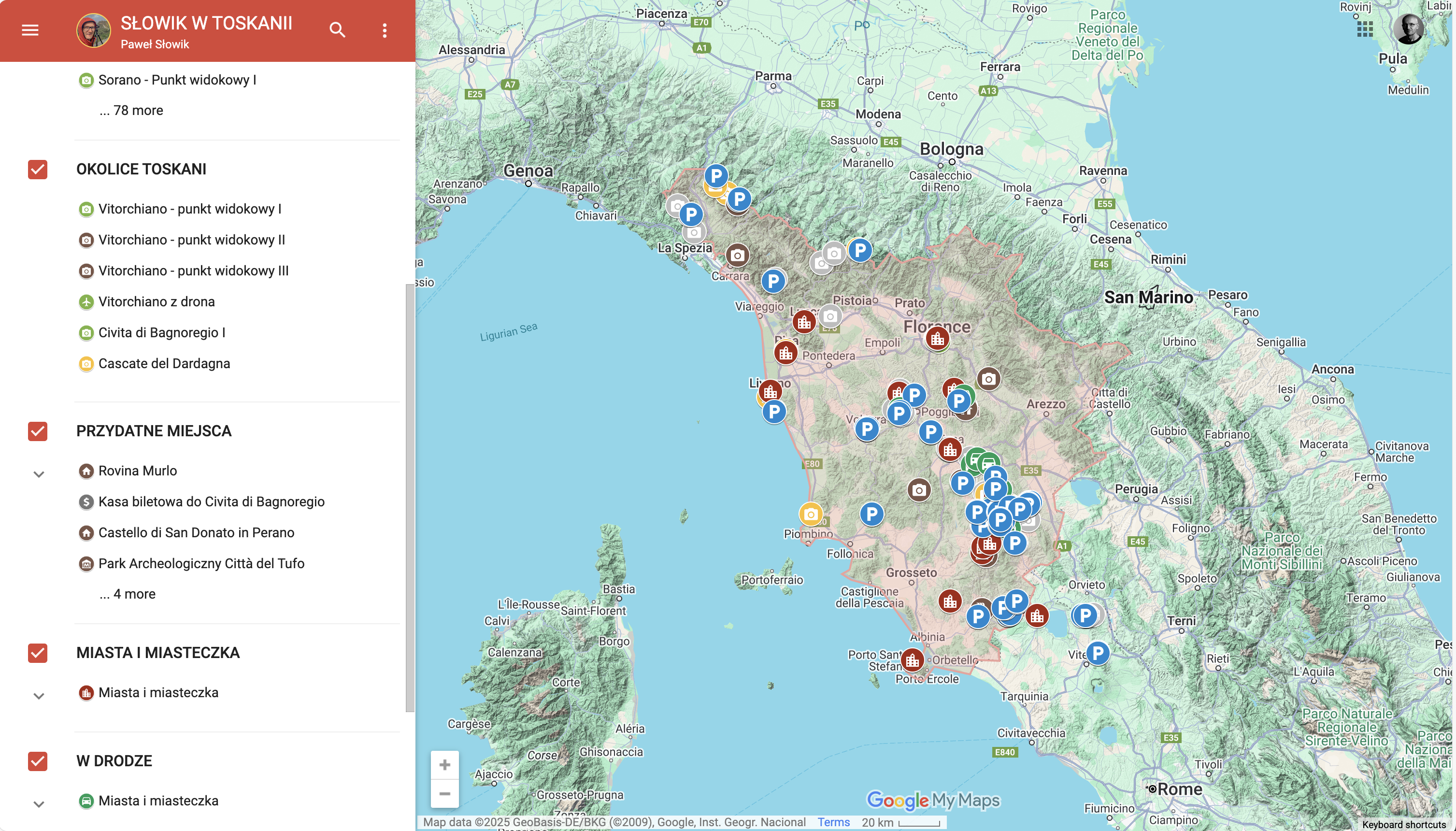1456x831 pixels.
Task: Click the parking marker near Terni
Action: 1085,615
